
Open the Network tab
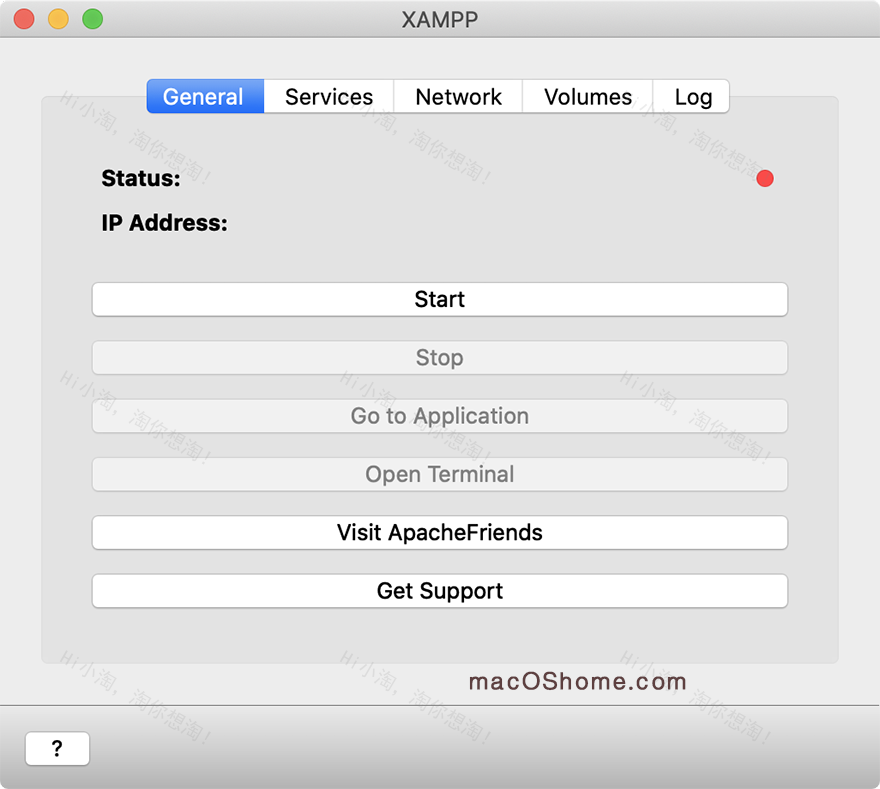point(458,96)
